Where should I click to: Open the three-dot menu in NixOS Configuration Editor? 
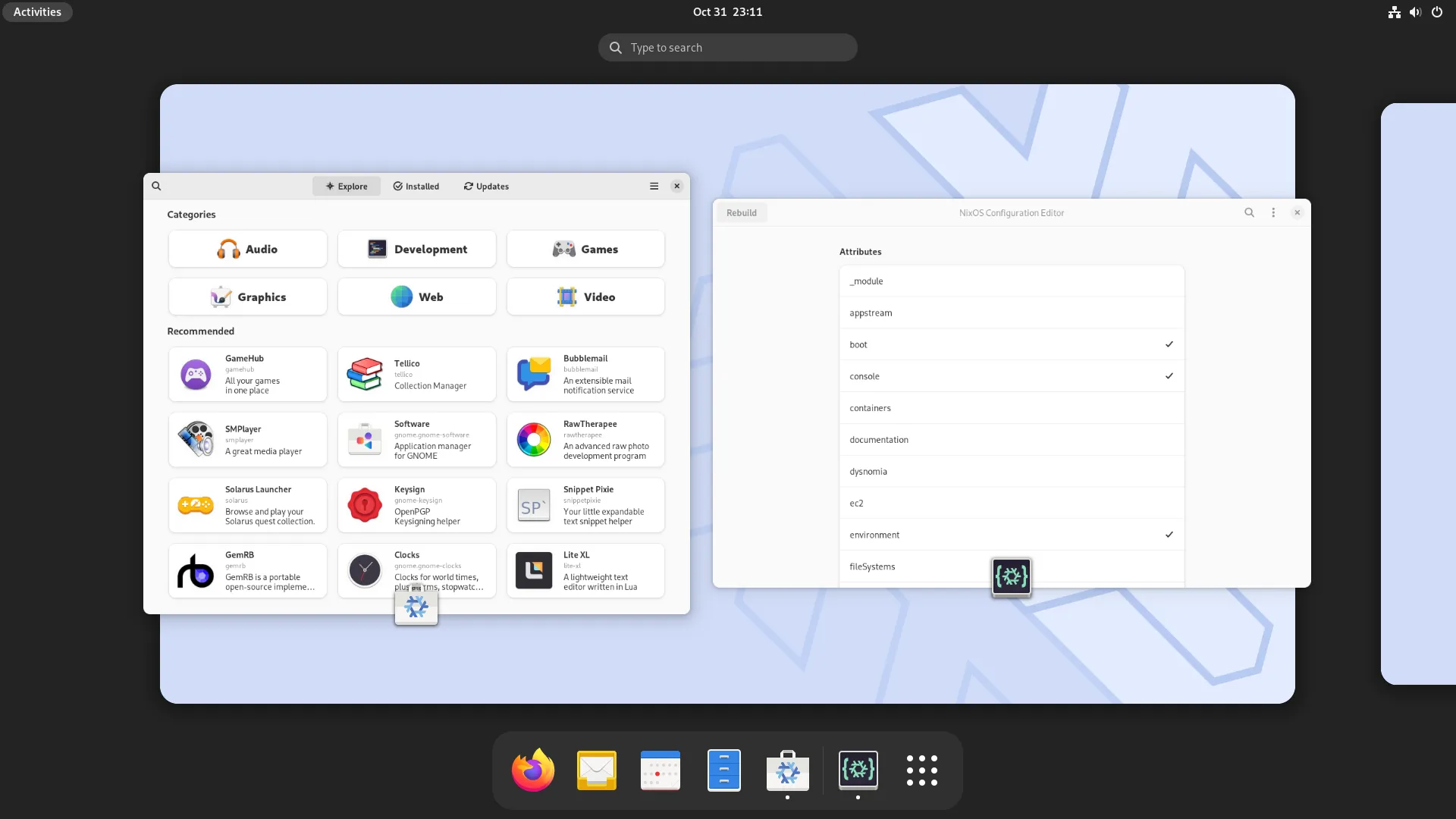(x=1273, y=212)
